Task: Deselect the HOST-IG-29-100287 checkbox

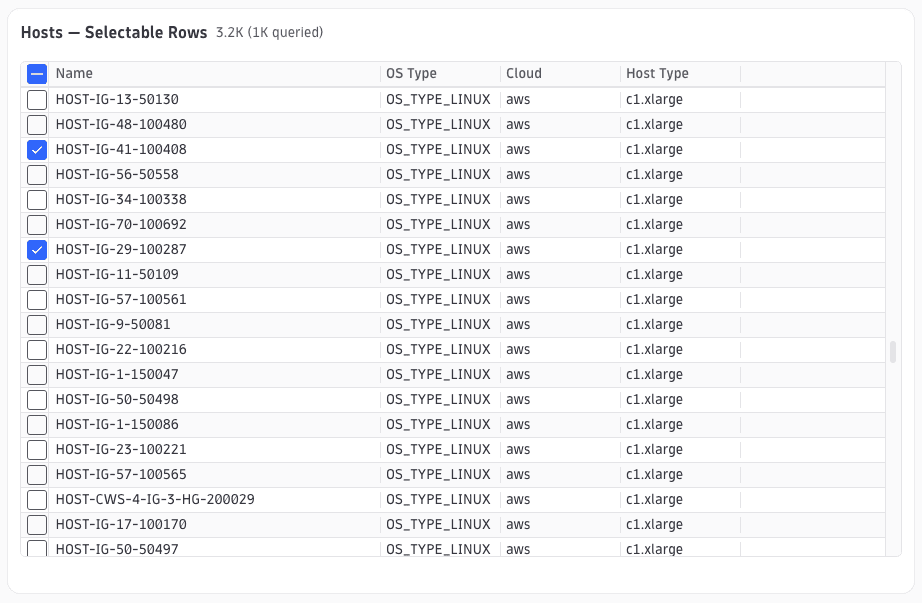Action: click(x=37, y=249)
